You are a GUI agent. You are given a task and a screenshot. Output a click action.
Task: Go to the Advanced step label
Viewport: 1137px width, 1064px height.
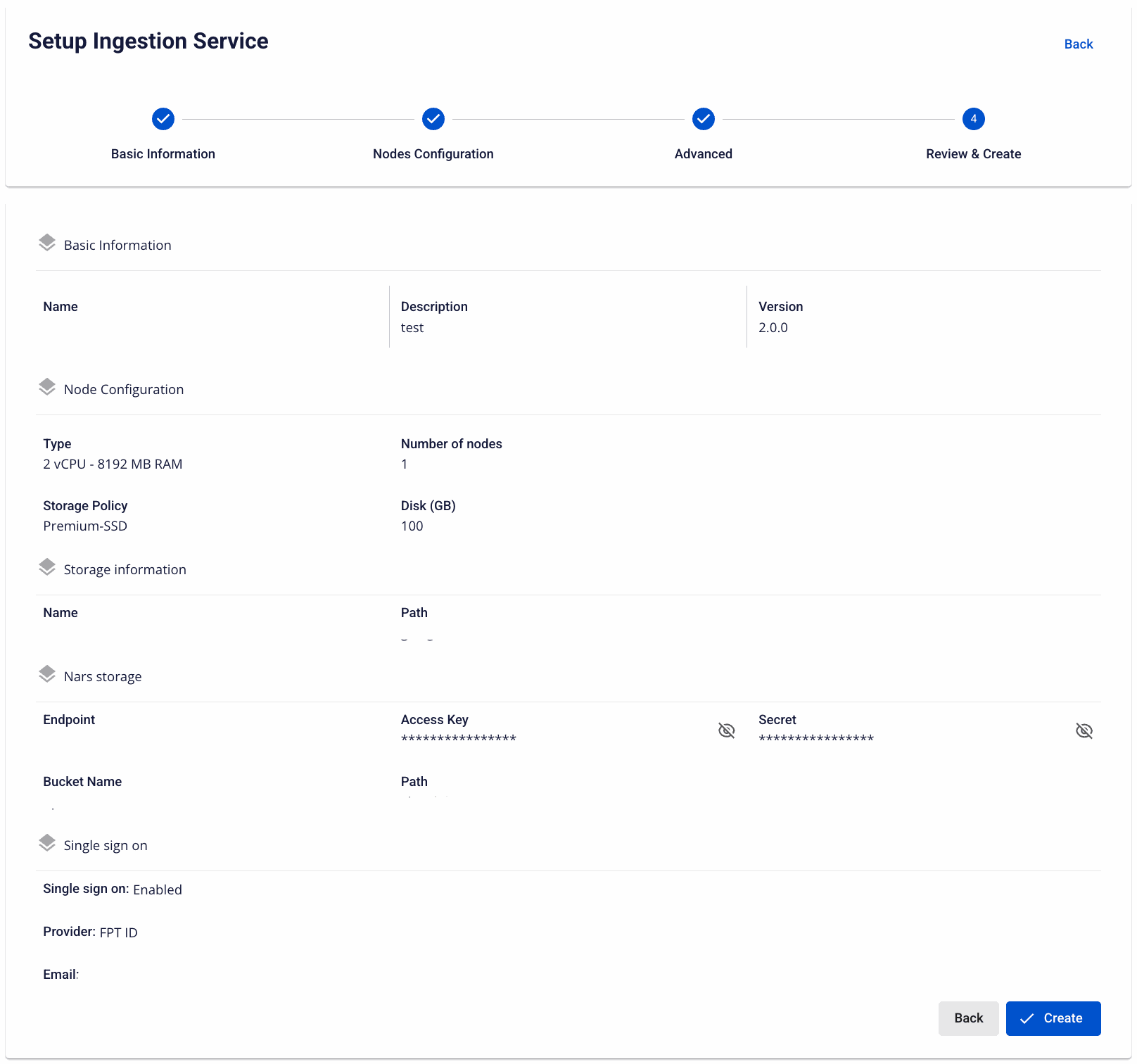pos(704,154)
